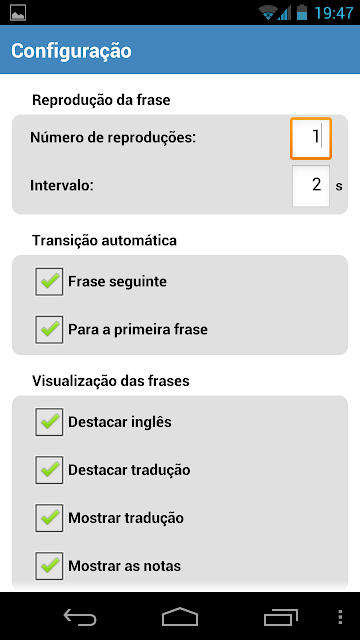Open the recent apps overview icon
The width and height of the screenshot is (360, 640).
pos(280,617)
